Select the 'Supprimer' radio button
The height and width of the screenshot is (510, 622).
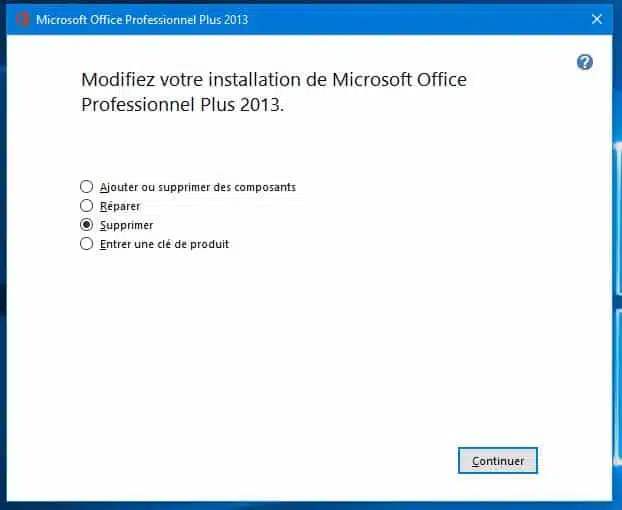(87, 225)
